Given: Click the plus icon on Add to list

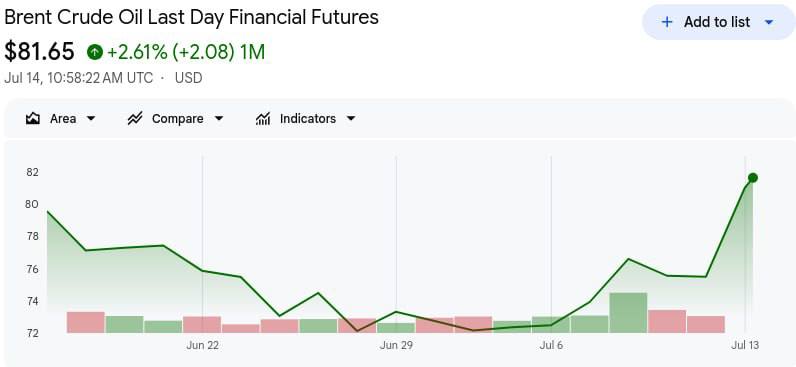Looking at the screenshot, I should (x=667, y=22).
